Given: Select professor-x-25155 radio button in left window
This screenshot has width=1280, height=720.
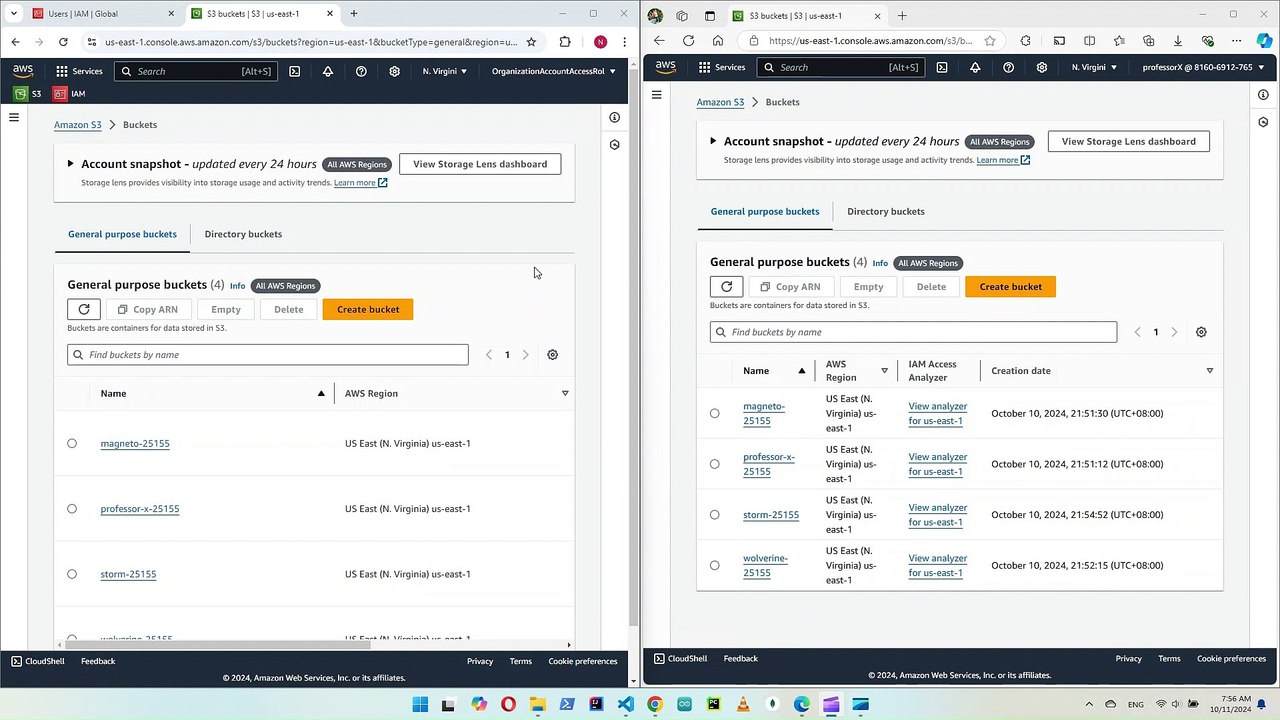Looking at the screenshot, I should [x=72, y=509].
